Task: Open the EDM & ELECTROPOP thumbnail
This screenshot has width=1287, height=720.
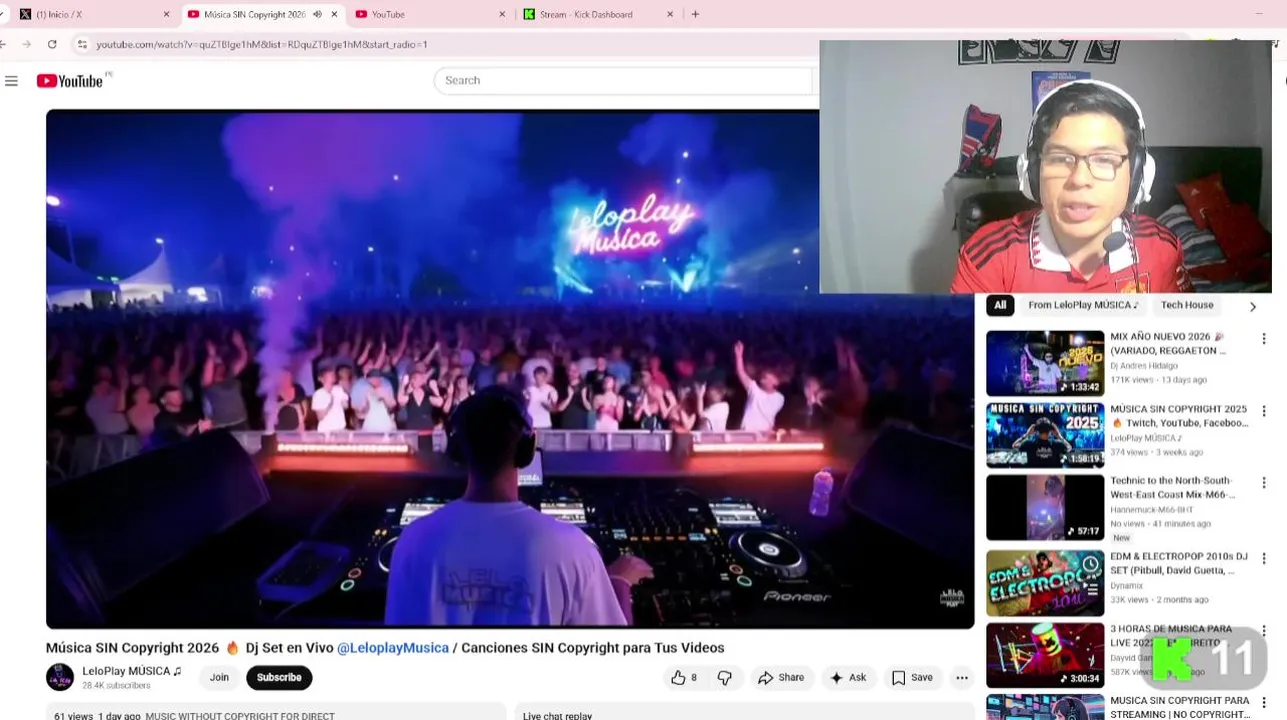Action: pyautogui.click(x=1045, y=583)
